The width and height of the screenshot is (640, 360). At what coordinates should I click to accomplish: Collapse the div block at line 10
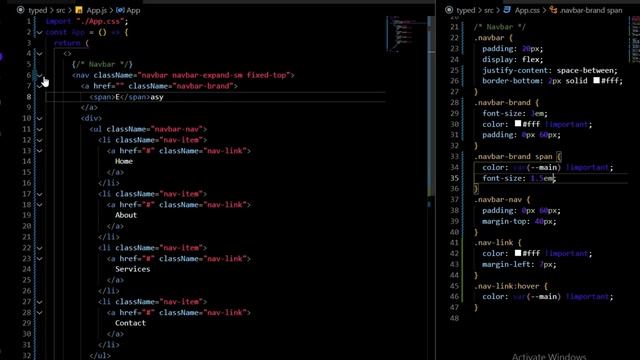(x=40, y=118)
